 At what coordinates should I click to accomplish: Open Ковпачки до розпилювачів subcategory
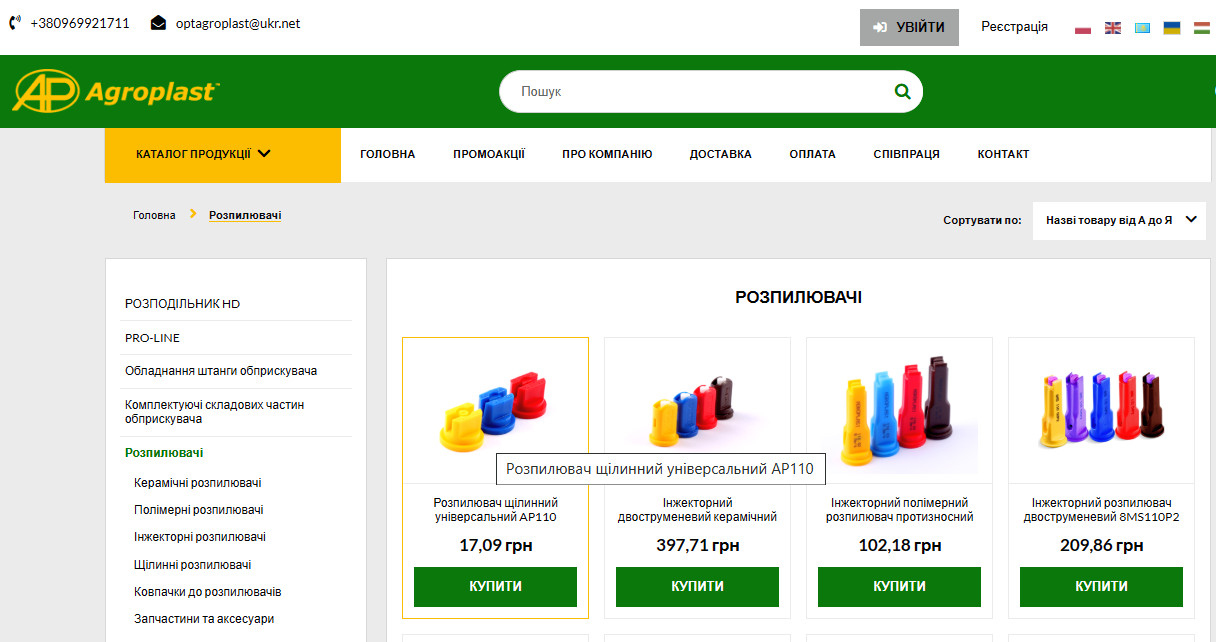point(208,592)
